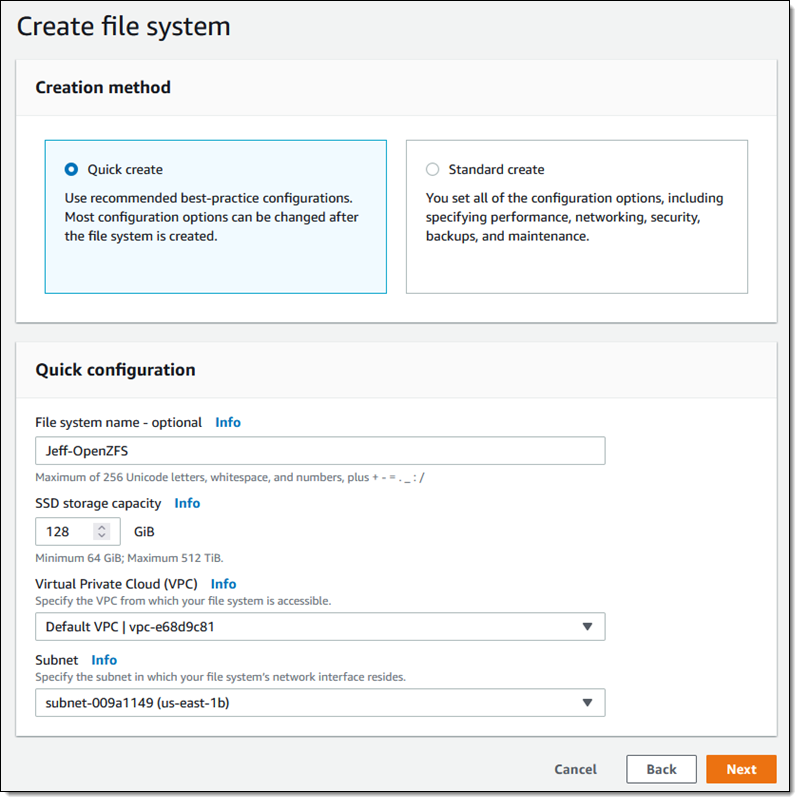The image size is (800, 802).
Task: Open the subnet-009a1149 selection box
Action: 320,703
